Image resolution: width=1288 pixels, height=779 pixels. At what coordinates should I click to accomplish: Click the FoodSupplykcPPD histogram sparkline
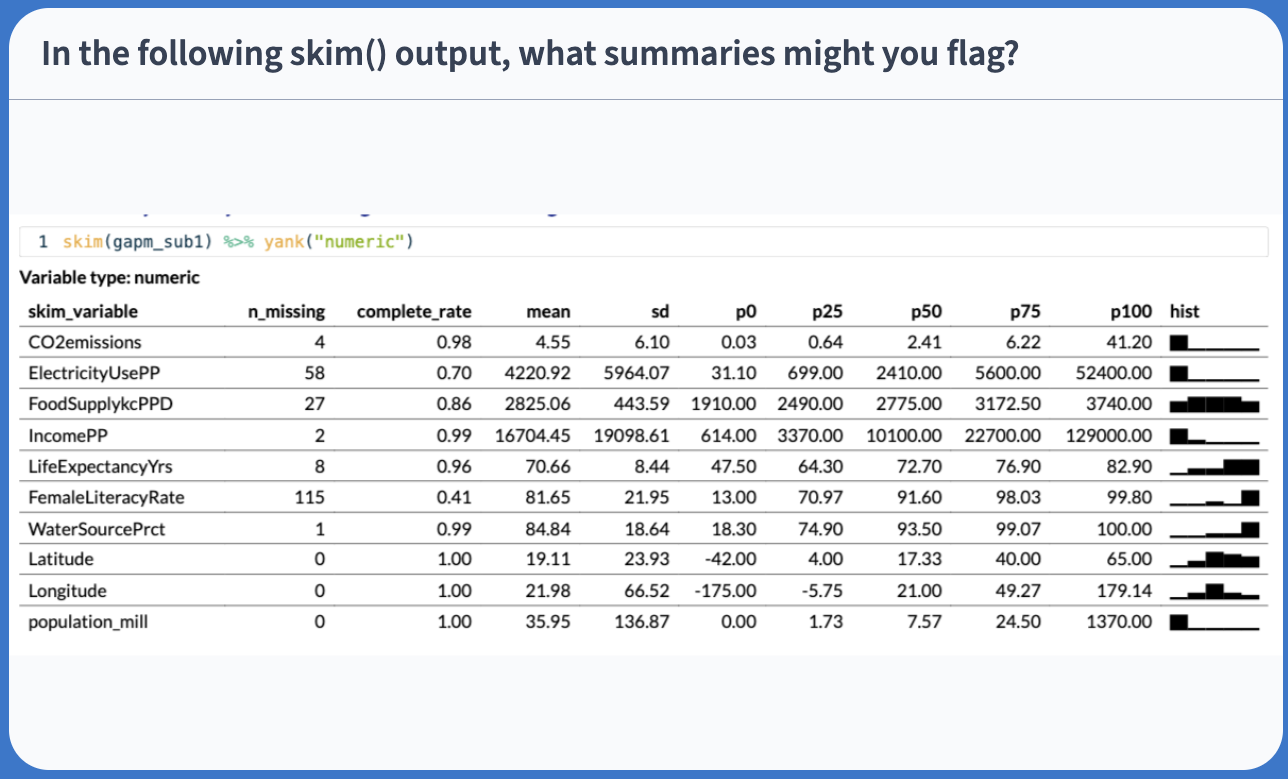click(1213, 405)
